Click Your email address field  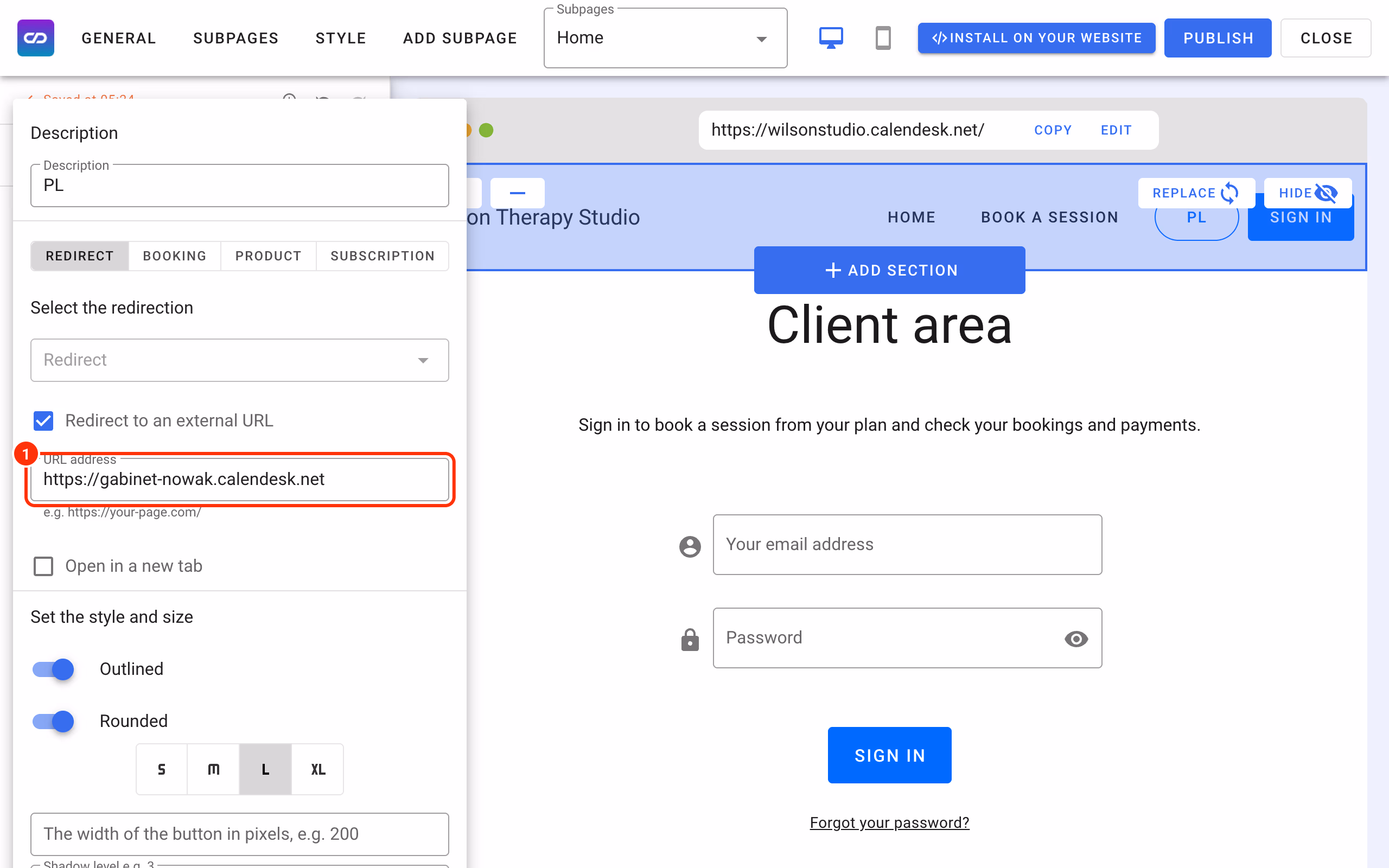pyautogui.click(x=907, y=544)
